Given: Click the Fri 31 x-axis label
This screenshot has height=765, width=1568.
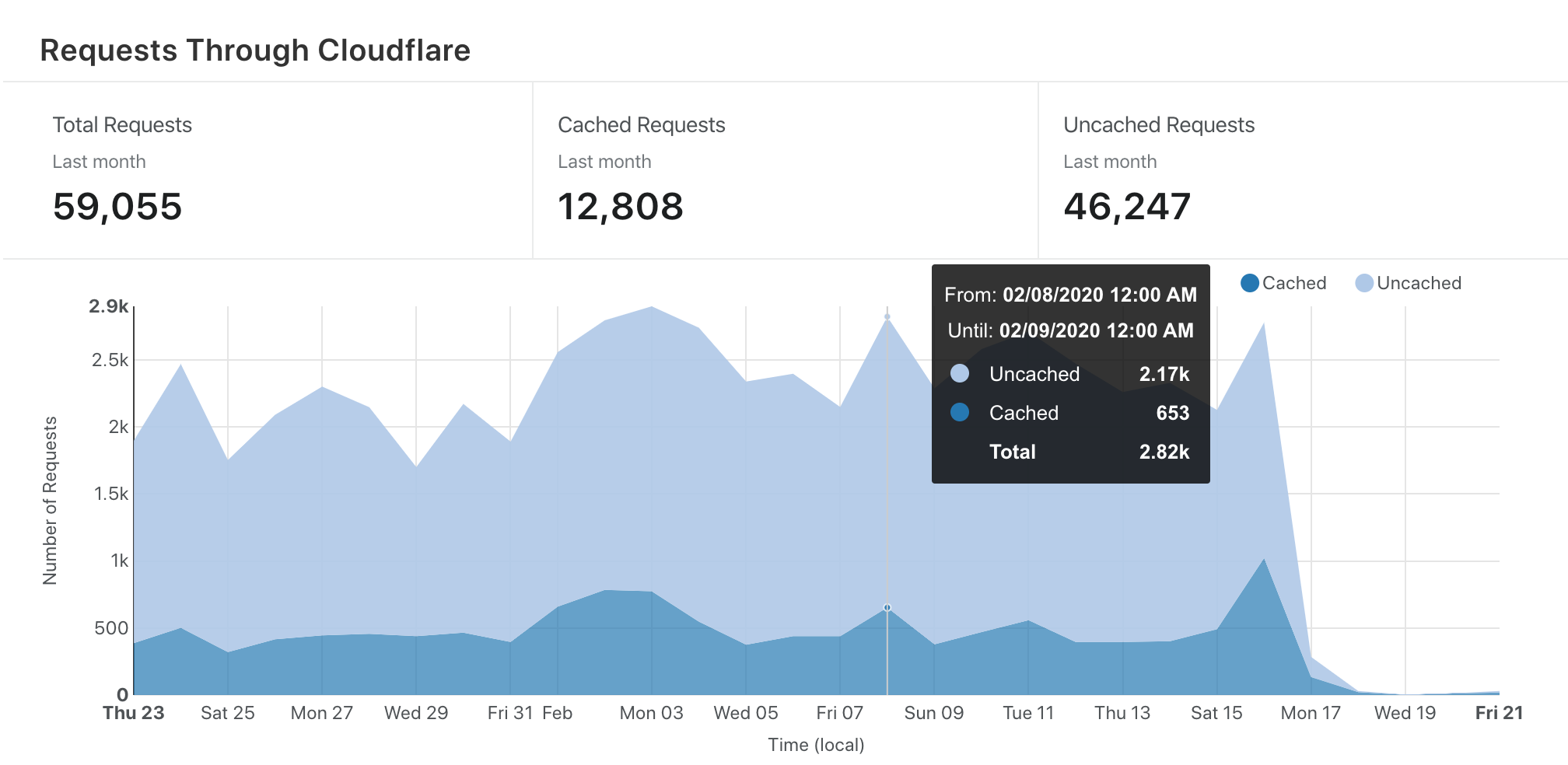Looking at the screenshot, I should [510, 713].
